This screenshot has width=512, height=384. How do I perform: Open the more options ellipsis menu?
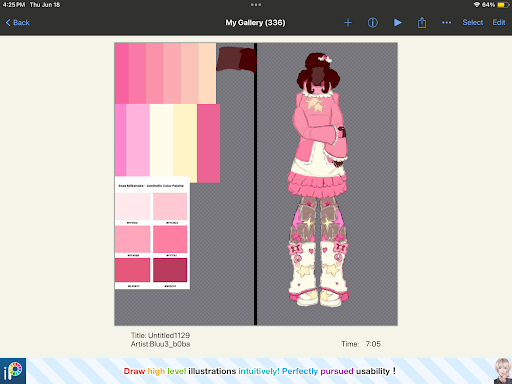pyautogui.click(x=446, y=23)
